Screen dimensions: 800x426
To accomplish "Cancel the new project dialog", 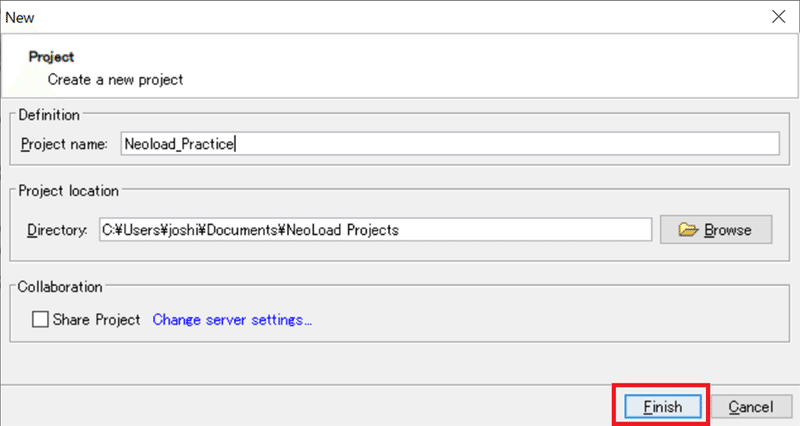I will coord(751,407).
